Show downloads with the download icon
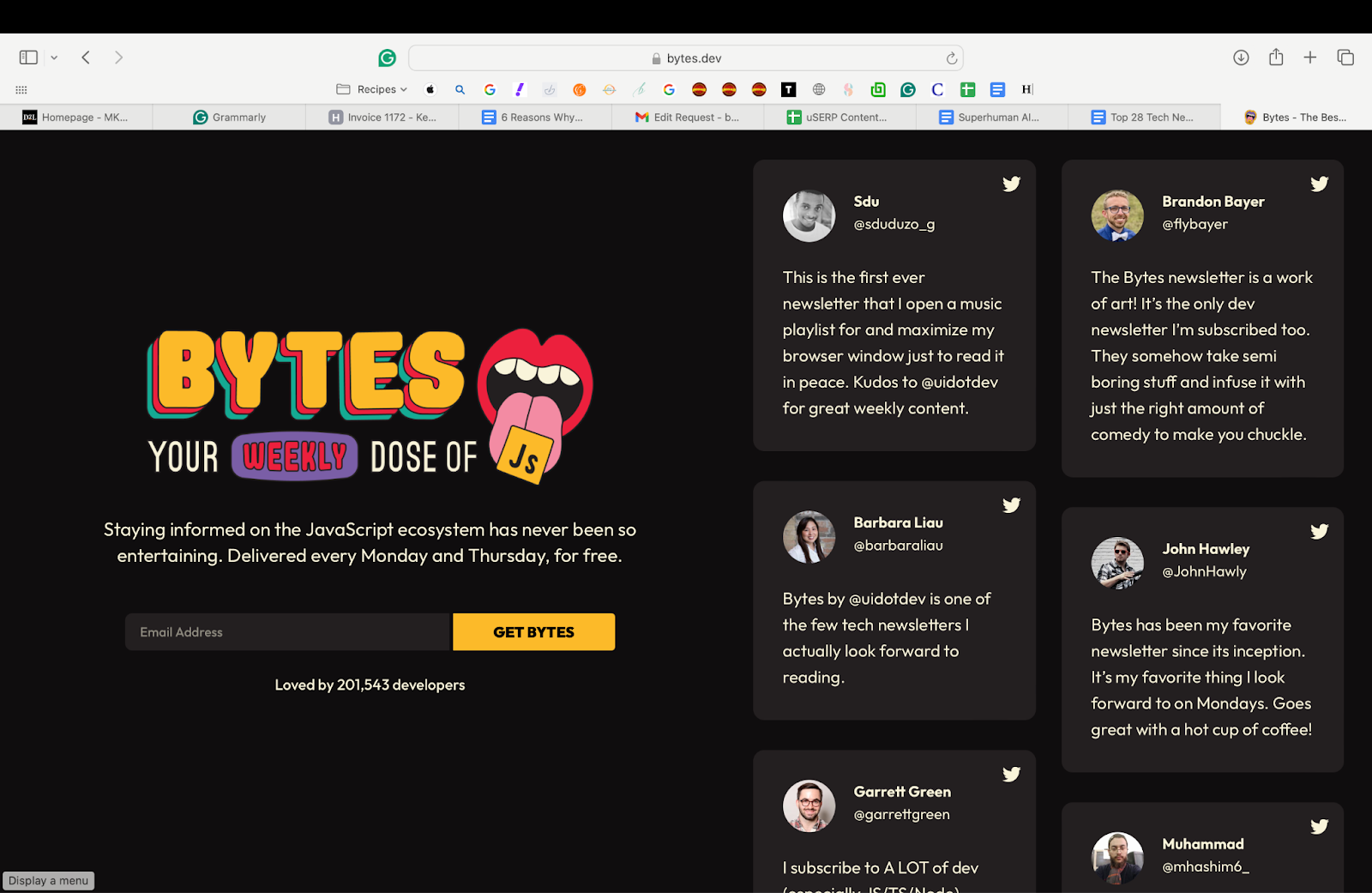Image resolution: width=1372 pixels, height=893 pixels. [1241, 57]
